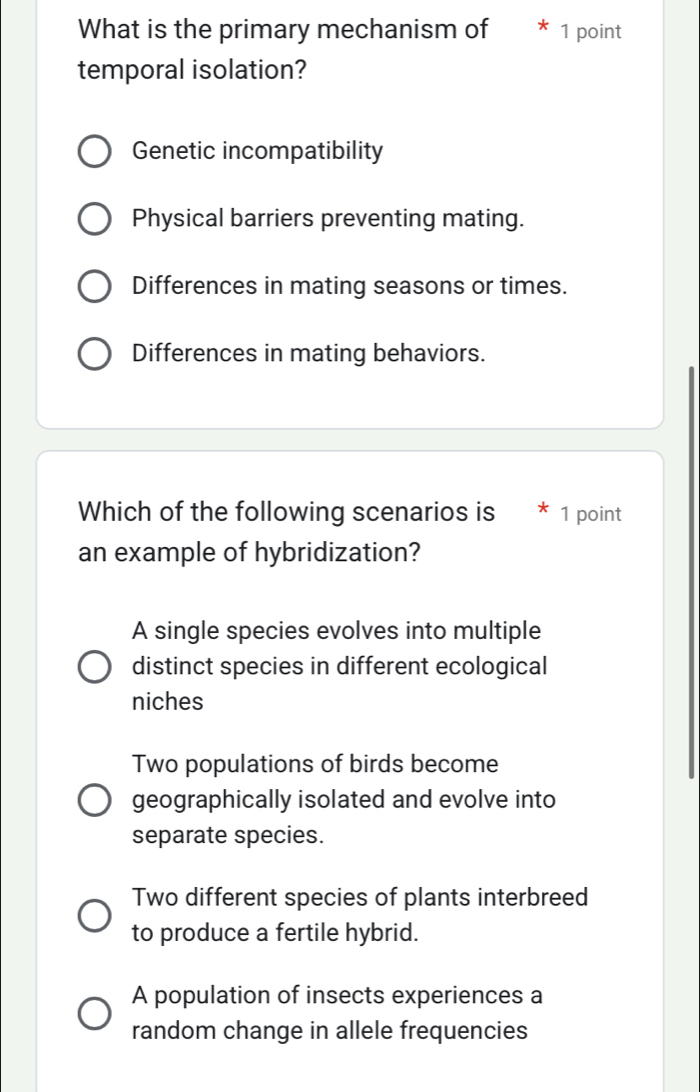Select the fertile hybrid plants answer
The height and width of the screenshot is (1092, 700).
tap(93, 915)
